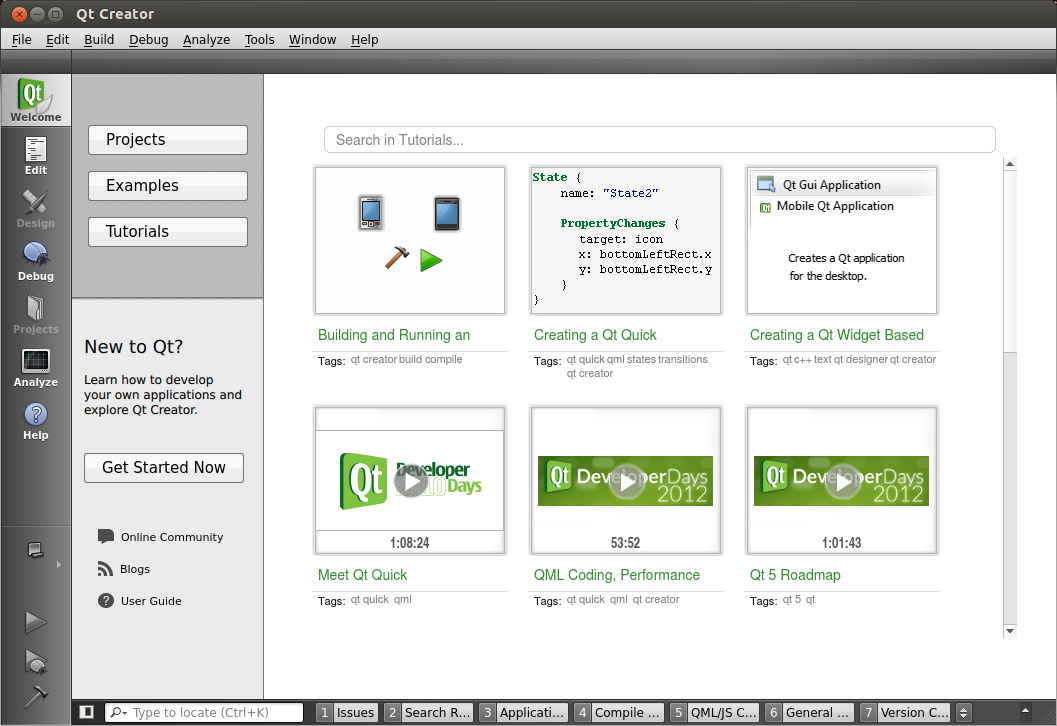
Task: Open the Search Results output pane
Action: coord(428,713)
